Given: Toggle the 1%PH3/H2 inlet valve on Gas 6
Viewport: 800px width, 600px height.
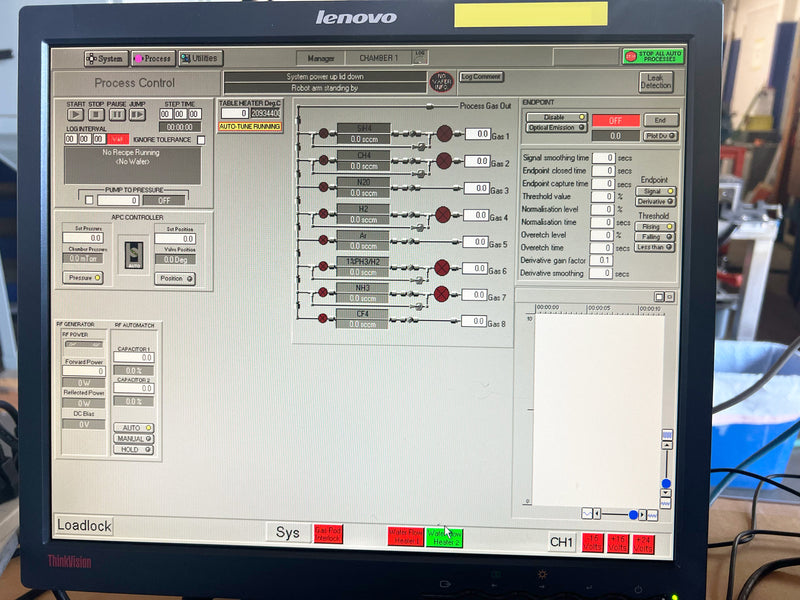Looking at the screenshot, I should pyautogui.click(x=323, y=266).
